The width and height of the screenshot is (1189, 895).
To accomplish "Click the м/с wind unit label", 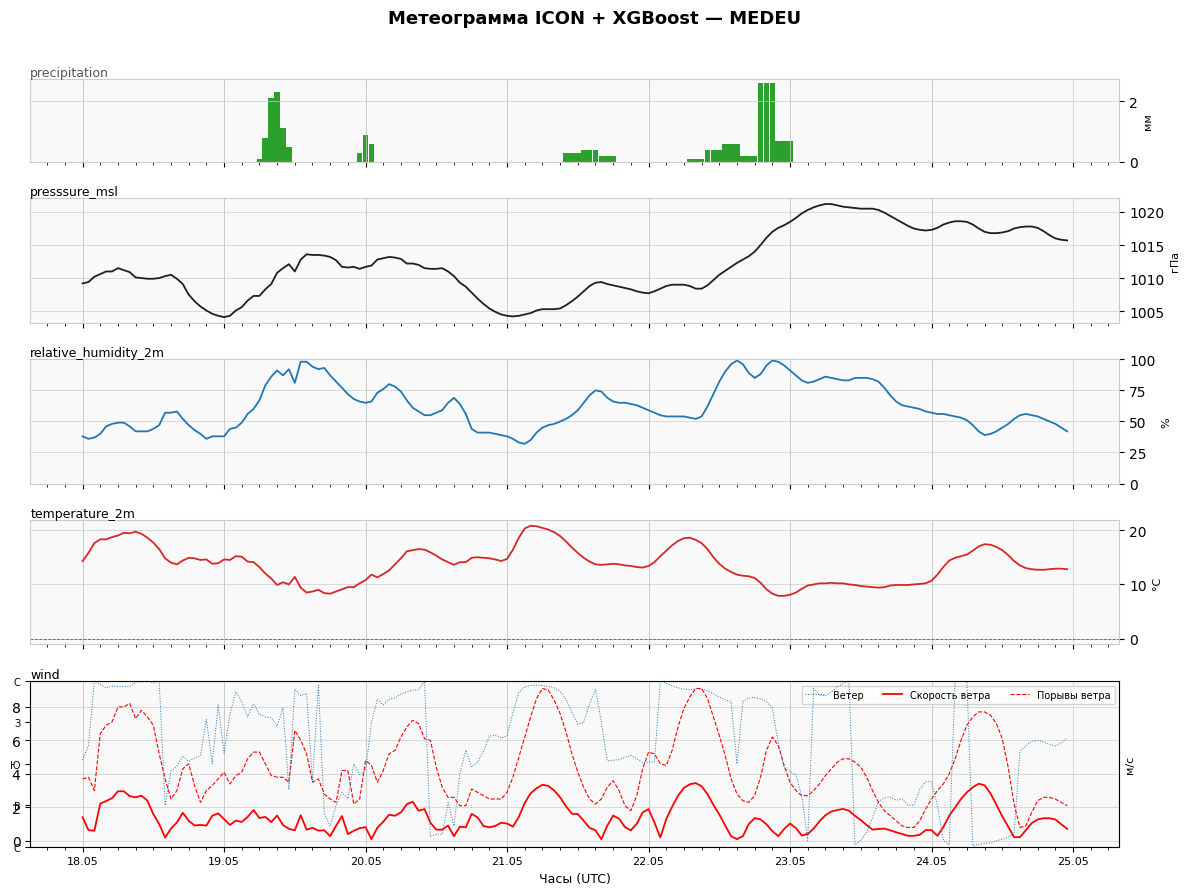I will click(x=1129, y=765).
